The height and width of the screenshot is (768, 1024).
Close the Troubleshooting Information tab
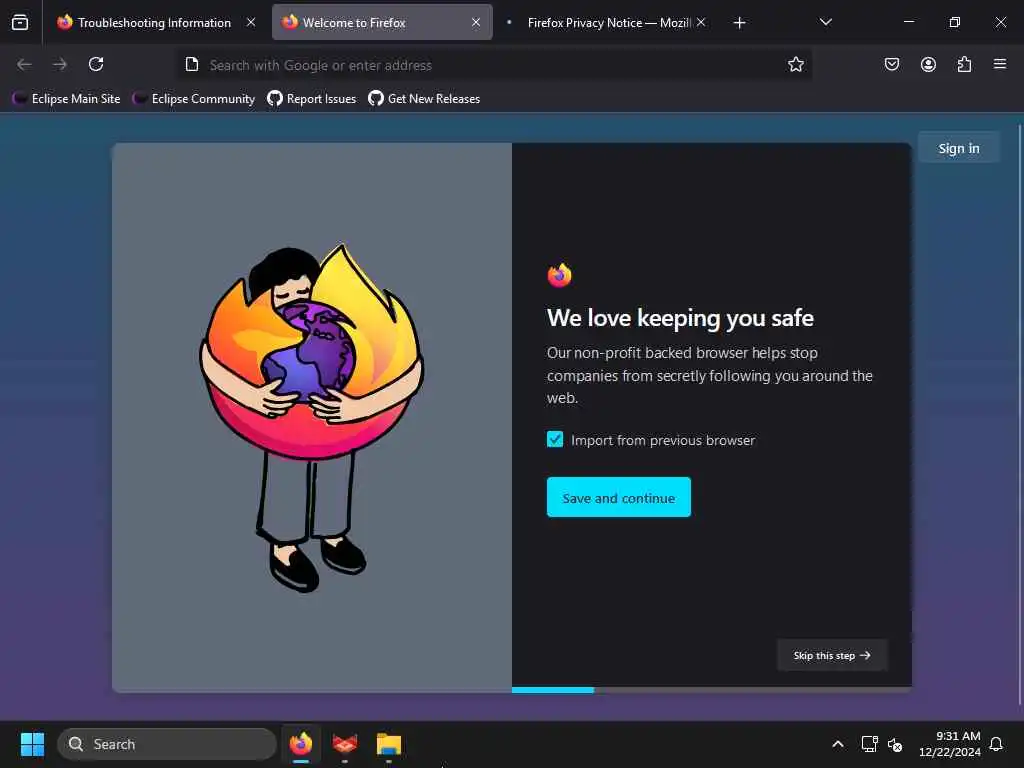251,22
